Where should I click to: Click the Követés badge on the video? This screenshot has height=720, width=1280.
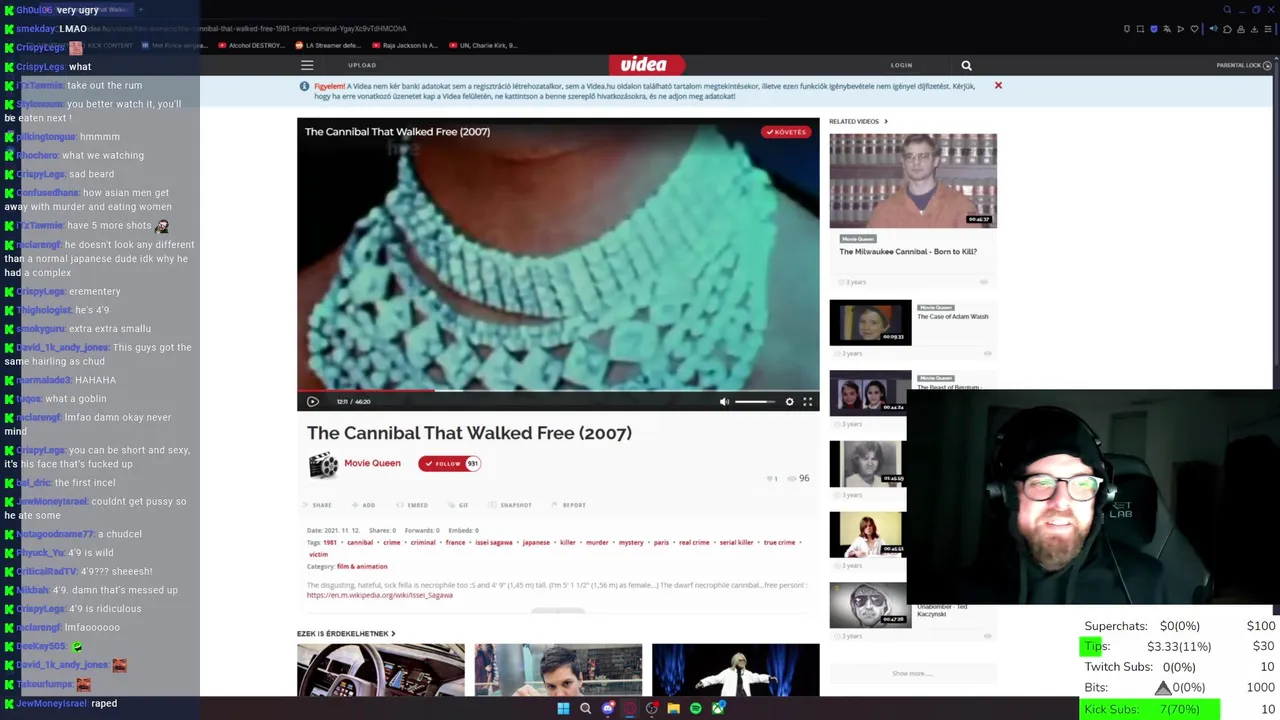(785, 132)
